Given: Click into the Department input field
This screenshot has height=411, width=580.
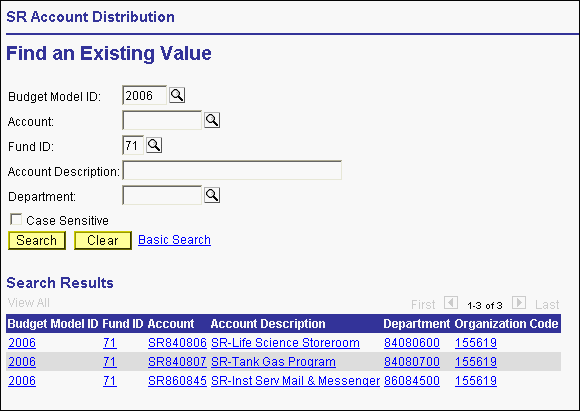Looking at the screenshot, I should (162, 195).
